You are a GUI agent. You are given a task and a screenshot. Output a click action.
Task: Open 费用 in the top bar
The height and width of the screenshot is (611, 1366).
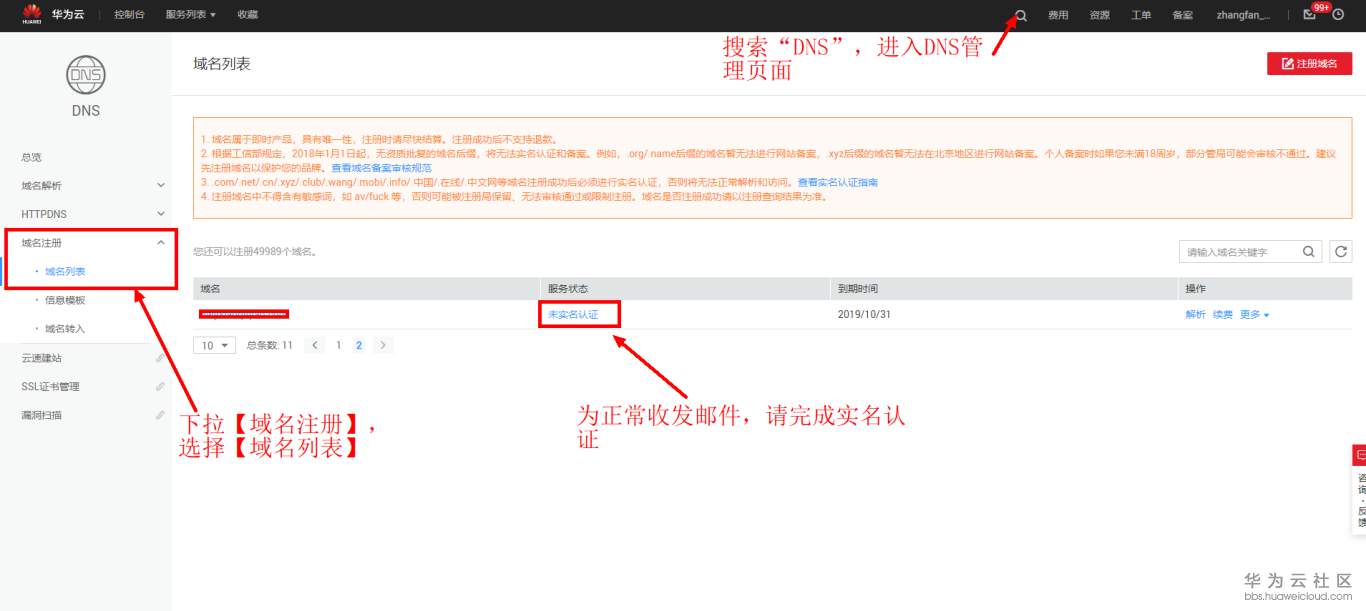click(1058, 15)
